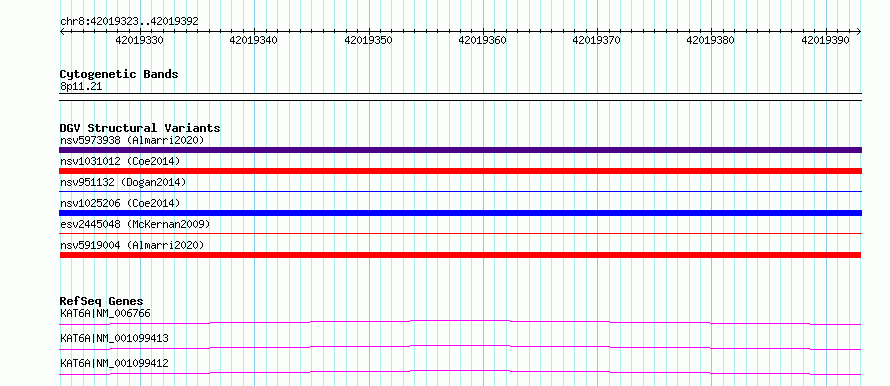Click the purple nsv5973938 variant bar
This screenshot has height=386, width=890.
point(460,150)
